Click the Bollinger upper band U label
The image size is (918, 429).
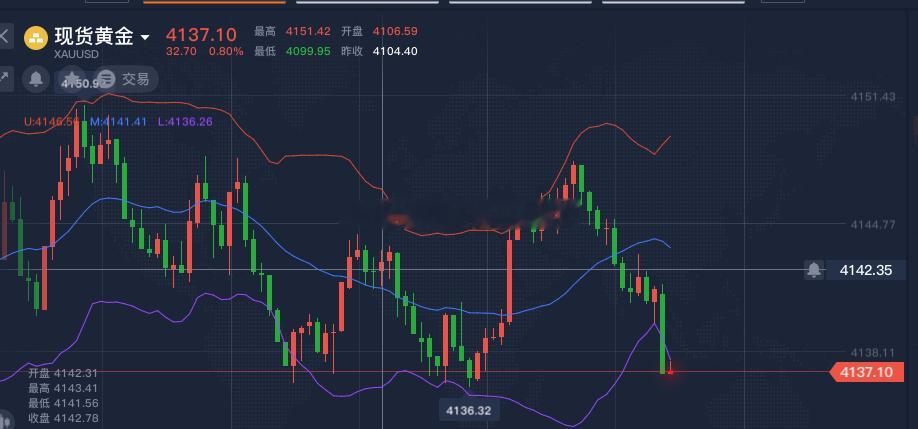click(x=52, y=122)
